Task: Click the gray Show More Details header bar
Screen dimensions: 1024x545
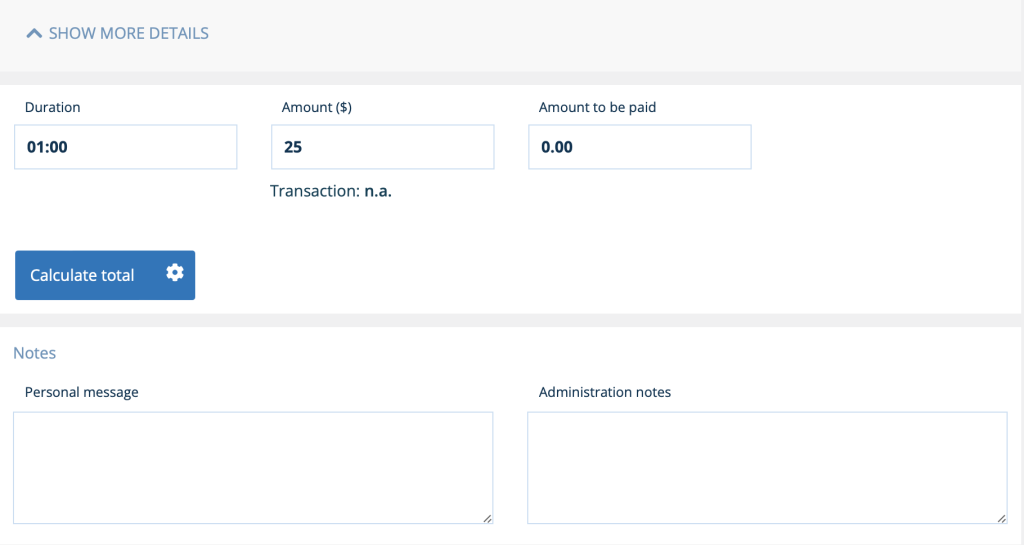Action: (x=600, y=34)
